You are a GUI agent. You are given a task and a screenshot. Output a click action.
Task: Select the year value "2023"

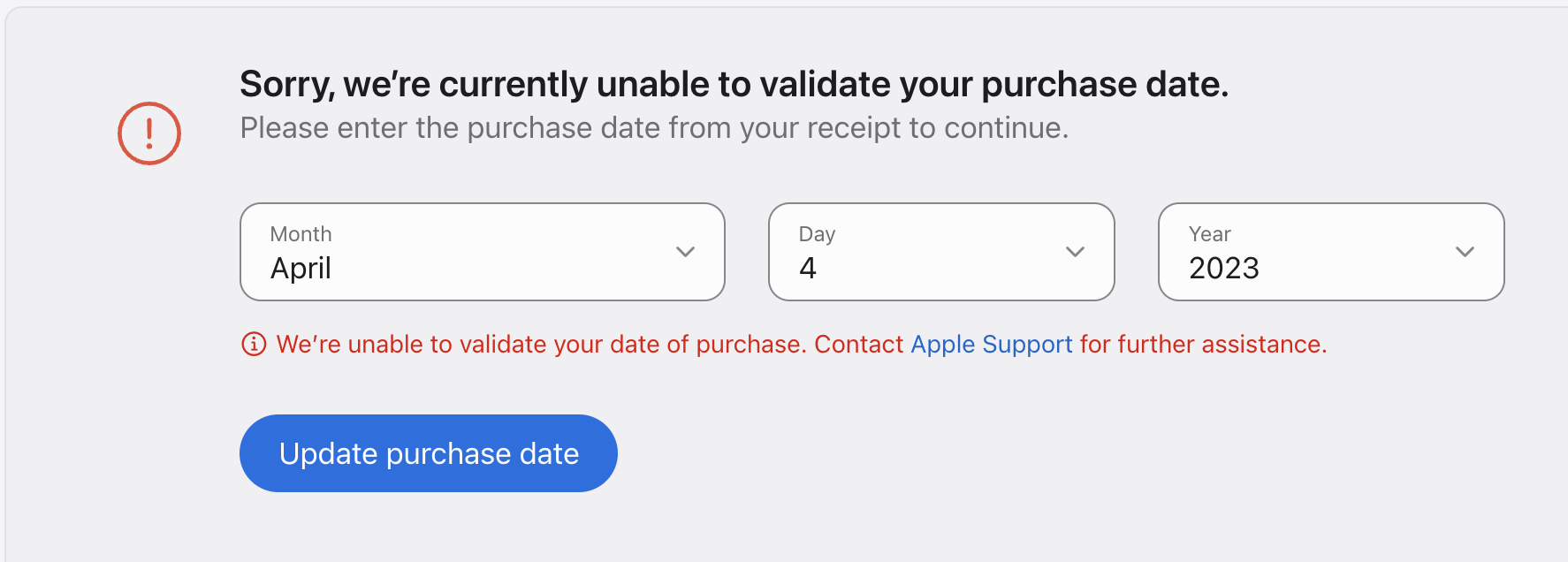pyautogui.click(x=1224, y=268)
